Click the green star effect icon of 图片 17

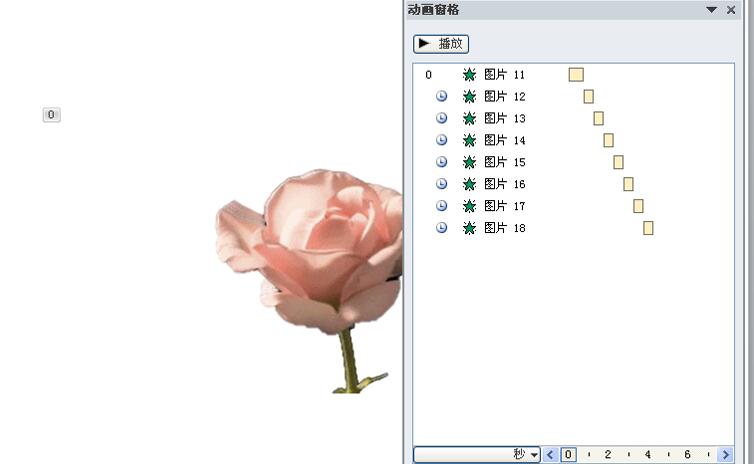coord(469,206)
